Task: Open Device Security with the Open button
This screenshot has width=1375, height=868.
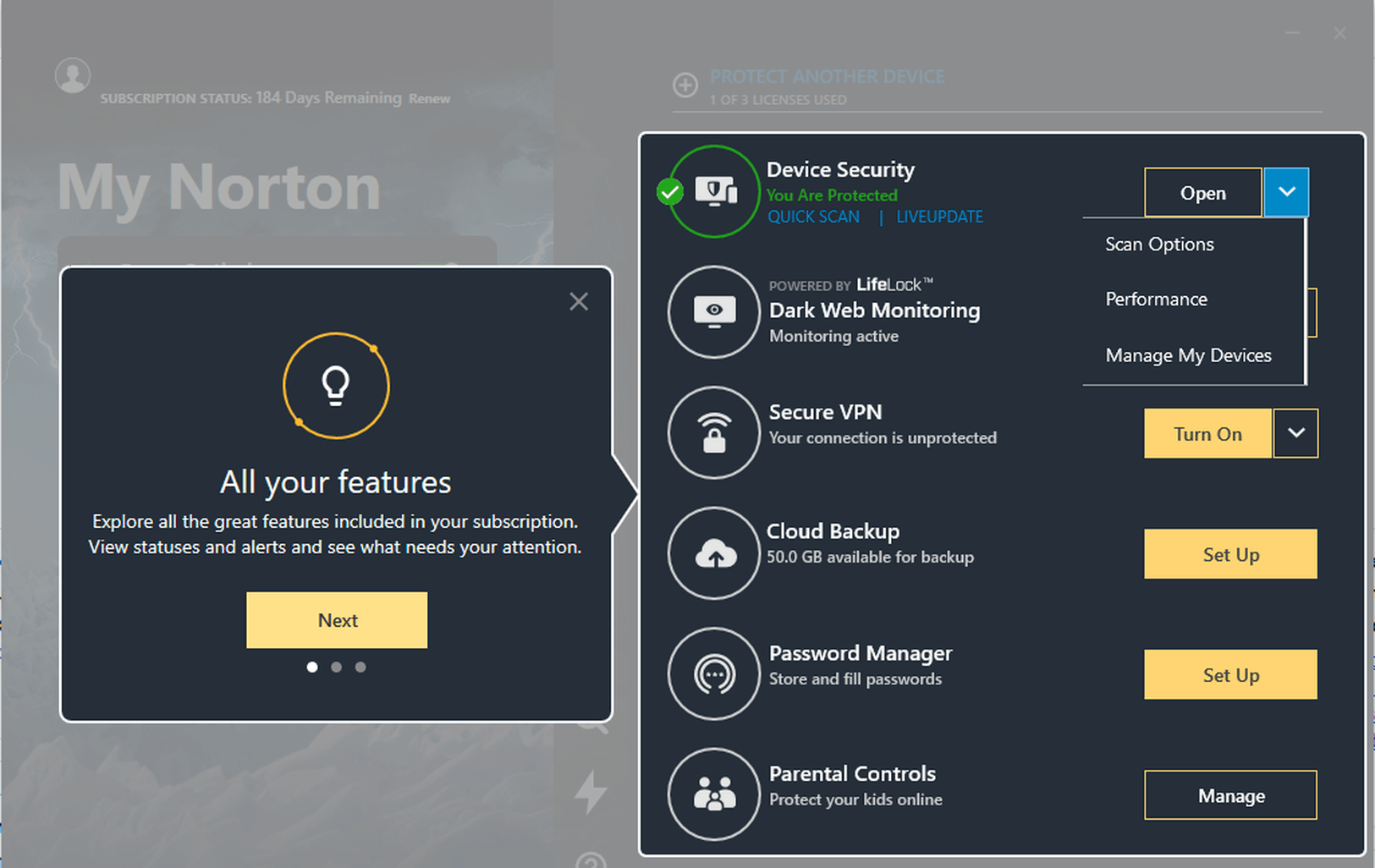Action: [1203, 192]
